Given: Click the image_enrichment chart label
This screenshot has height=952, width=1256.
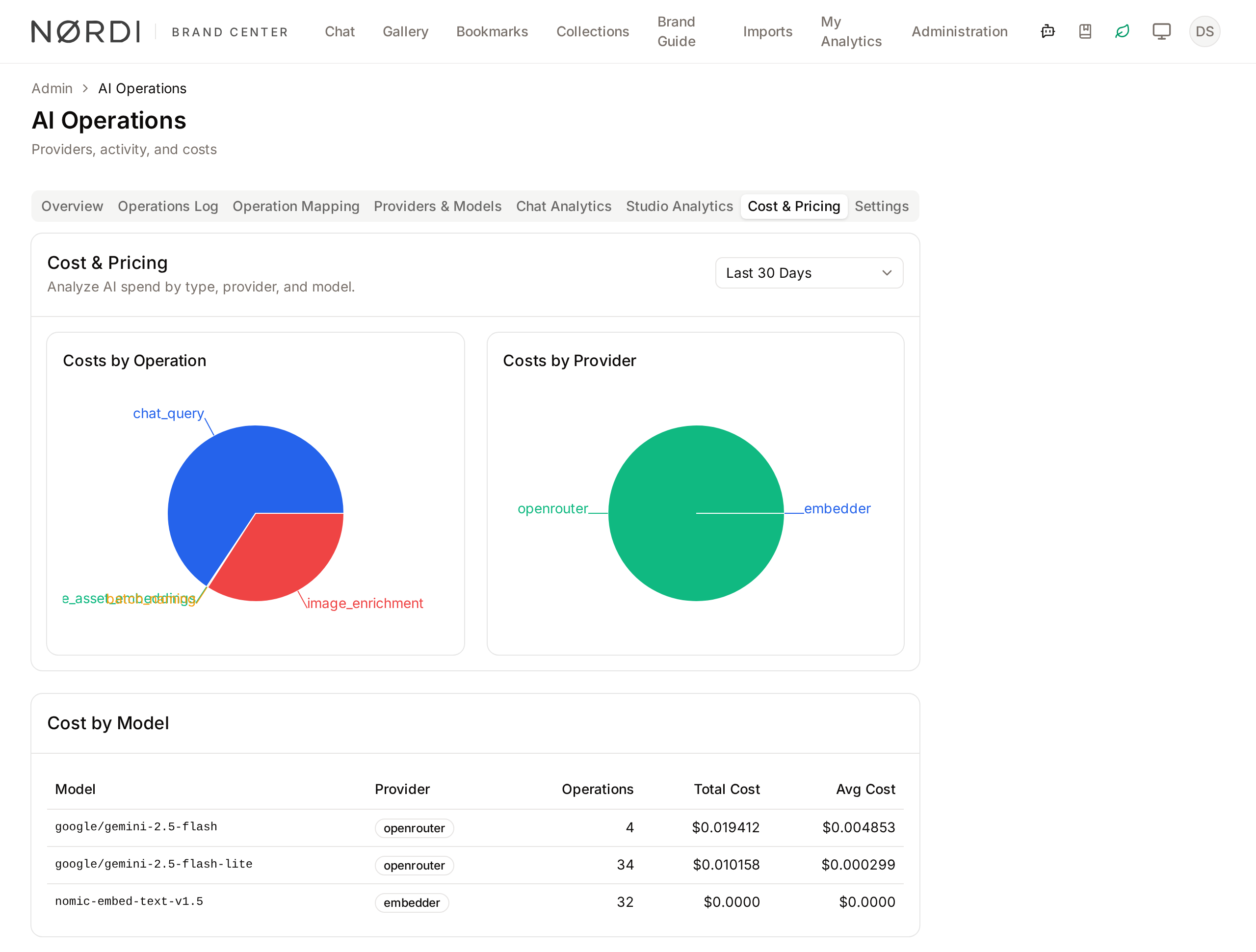Looking at the screenshot, I should (365, 603).
